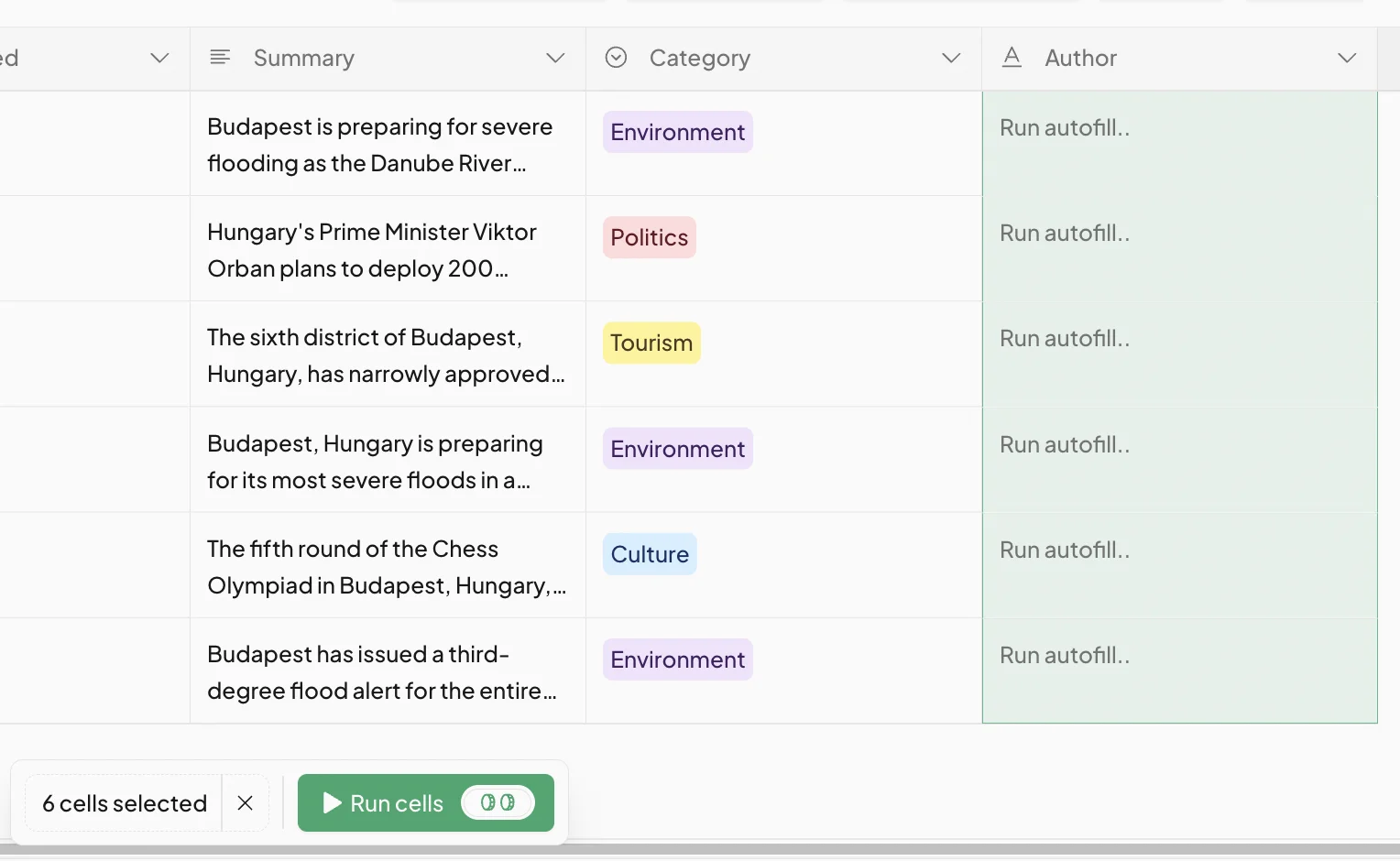Click the horizontal scrollbar at the bottom
Viewport: 1400px width, 861px height.
700,850
